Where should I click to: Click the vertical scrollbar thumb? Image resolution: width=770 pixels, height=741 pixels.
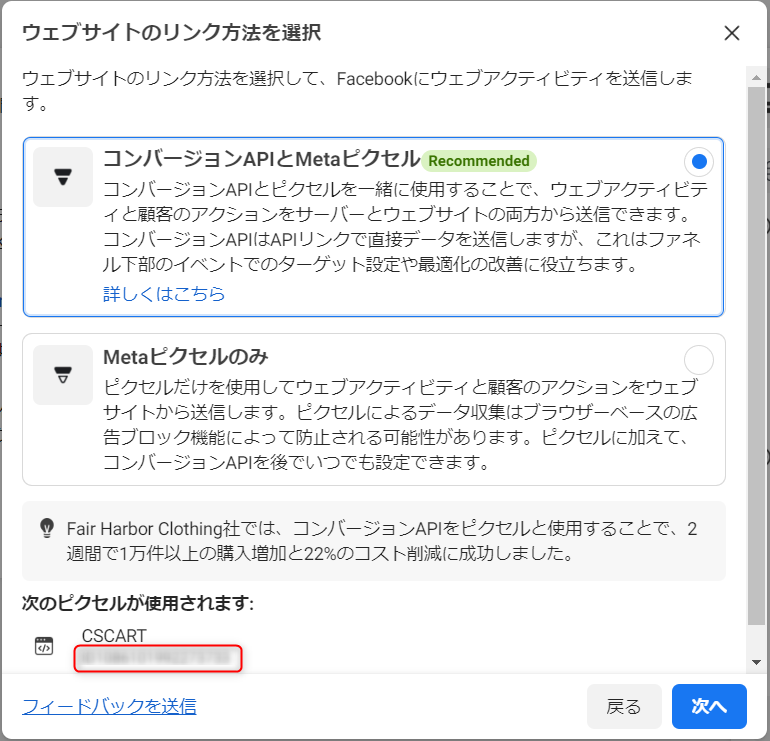click(x=757, y=350)
